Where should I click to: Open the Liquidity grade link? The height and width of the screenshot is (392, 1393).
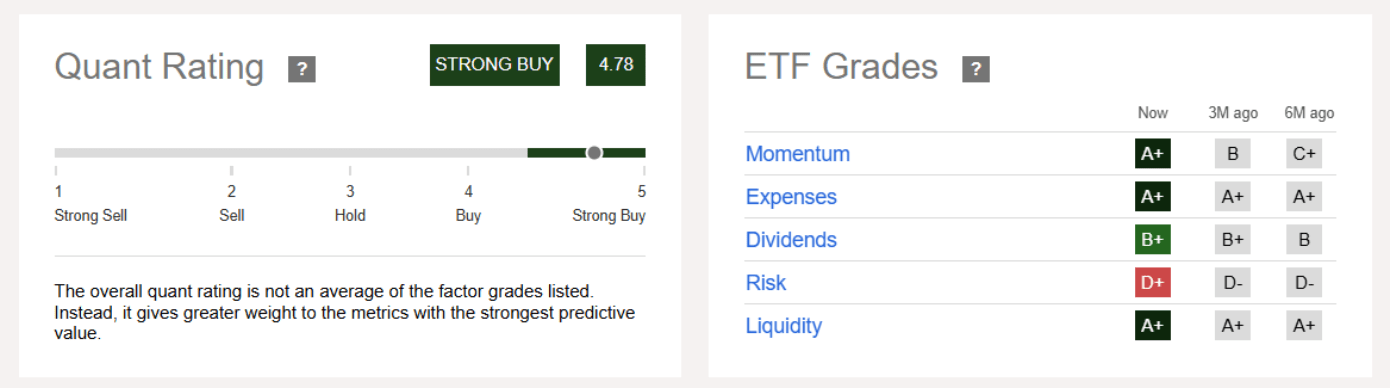pos(784,326)
